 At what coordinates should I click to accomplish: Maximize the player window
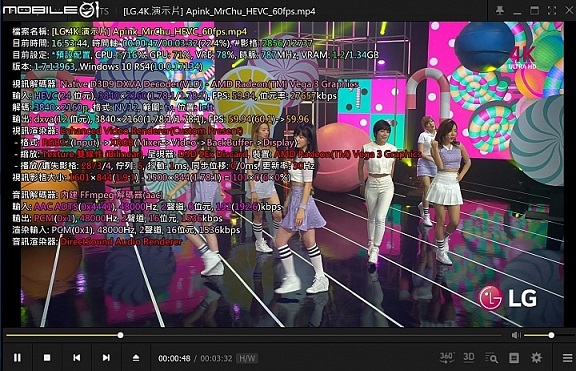(534, 11)
